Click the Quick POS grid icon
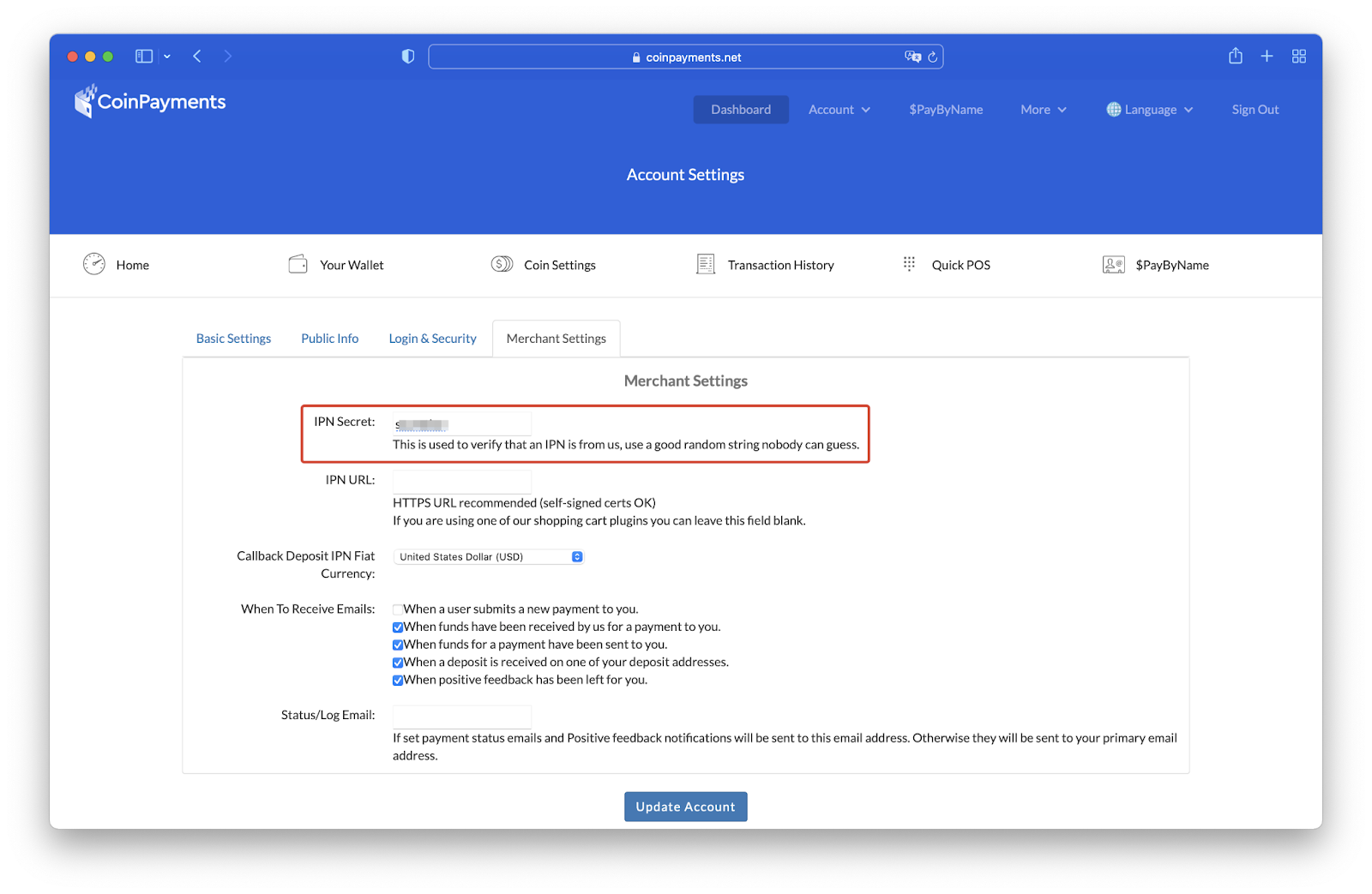 (x=909, y=264)
